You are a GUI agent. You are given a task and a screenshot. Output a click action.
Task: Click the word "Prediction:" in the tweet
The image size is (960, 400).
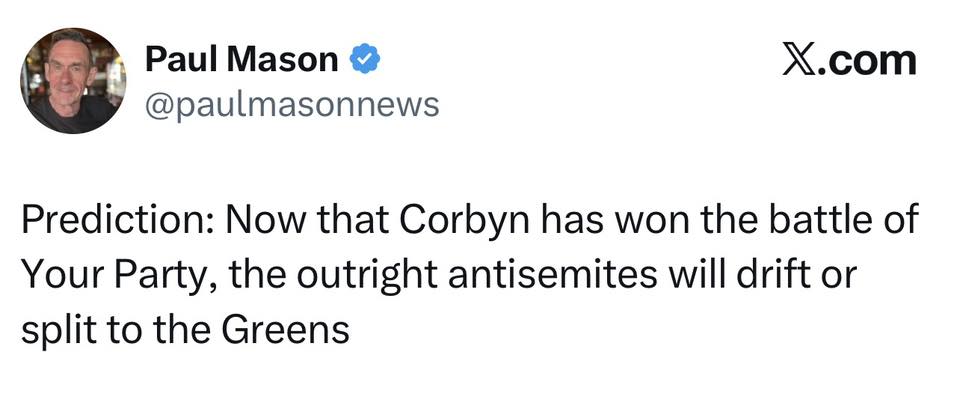(x=113, y=220)
